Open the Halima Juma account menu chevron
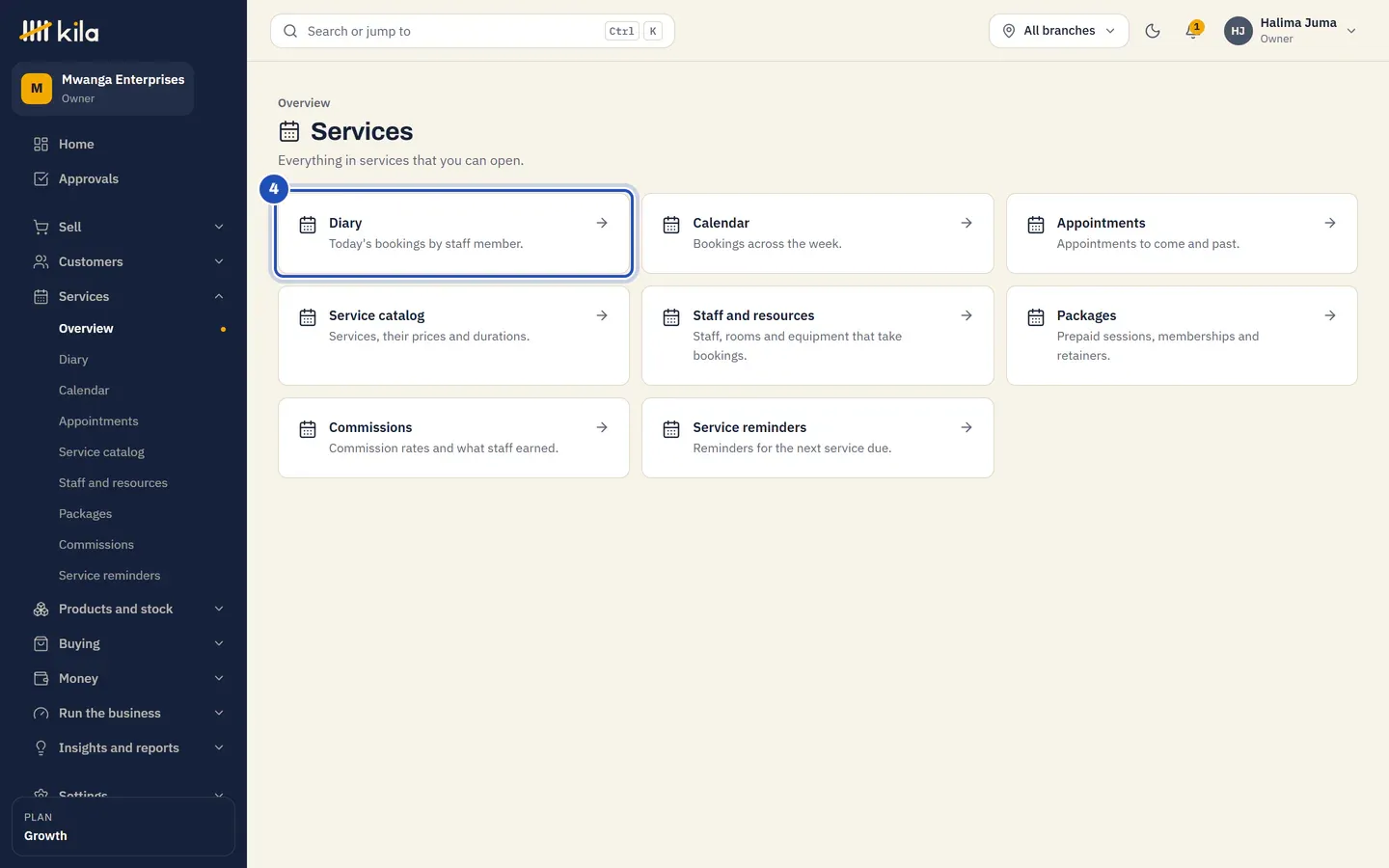Viewport: 1389px width, 868px height. [1351, 31]
